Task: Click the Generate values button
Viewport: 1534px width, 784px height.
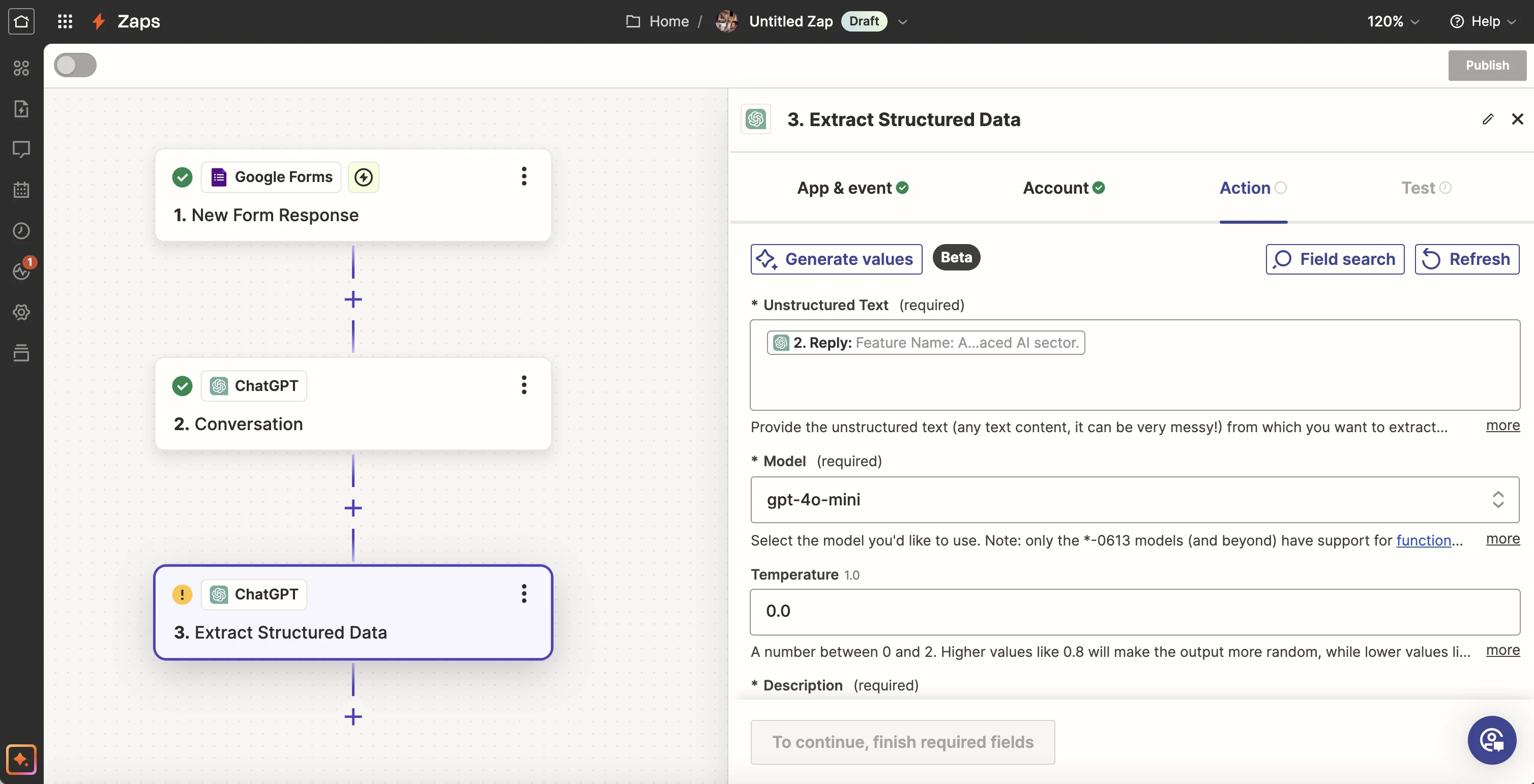Action: click(x=836, y=259)
